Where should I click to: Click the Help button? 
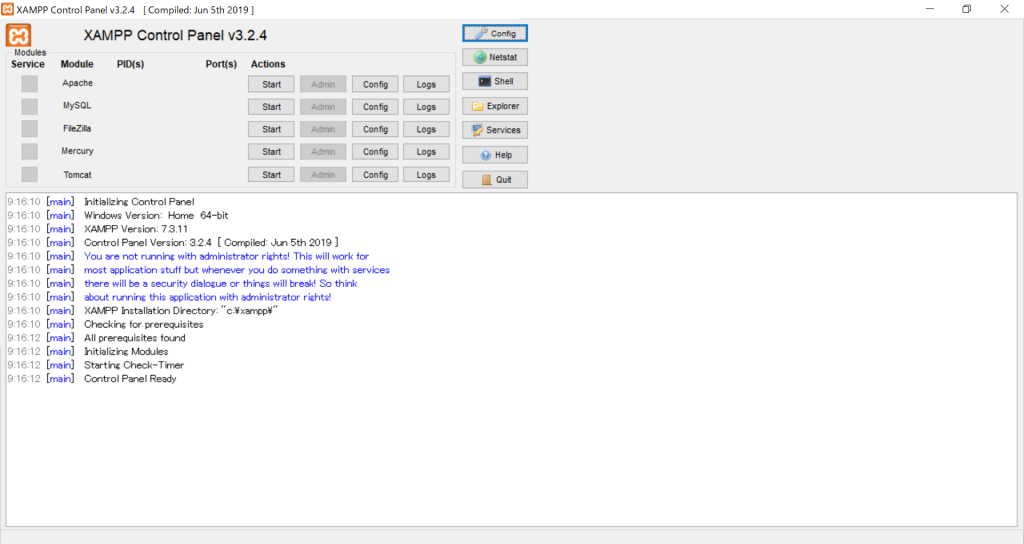point(494,155)
